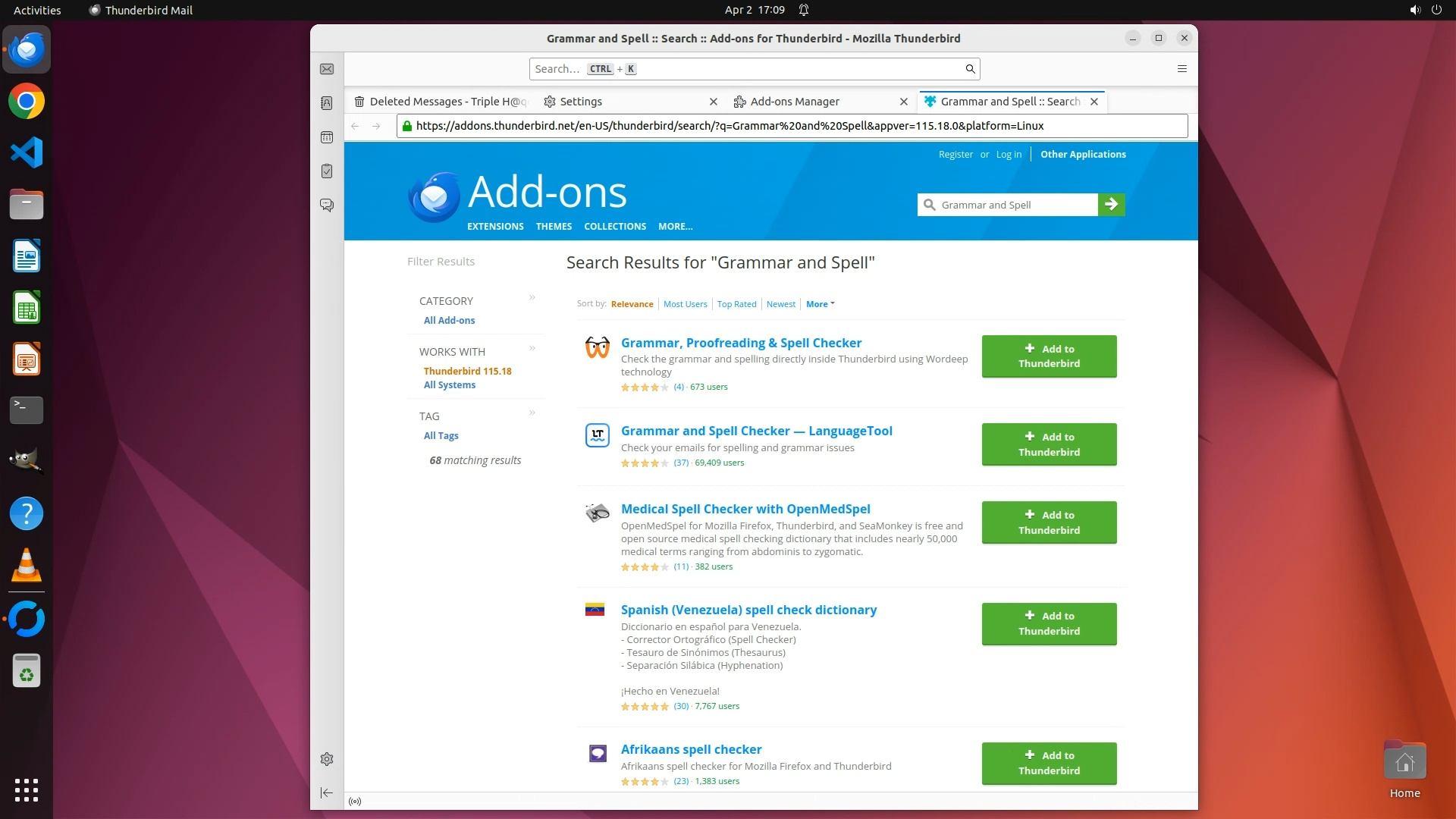Expand the More sort options dropdown
This screenshot has height=819, width=1456.
pos(820,304)
